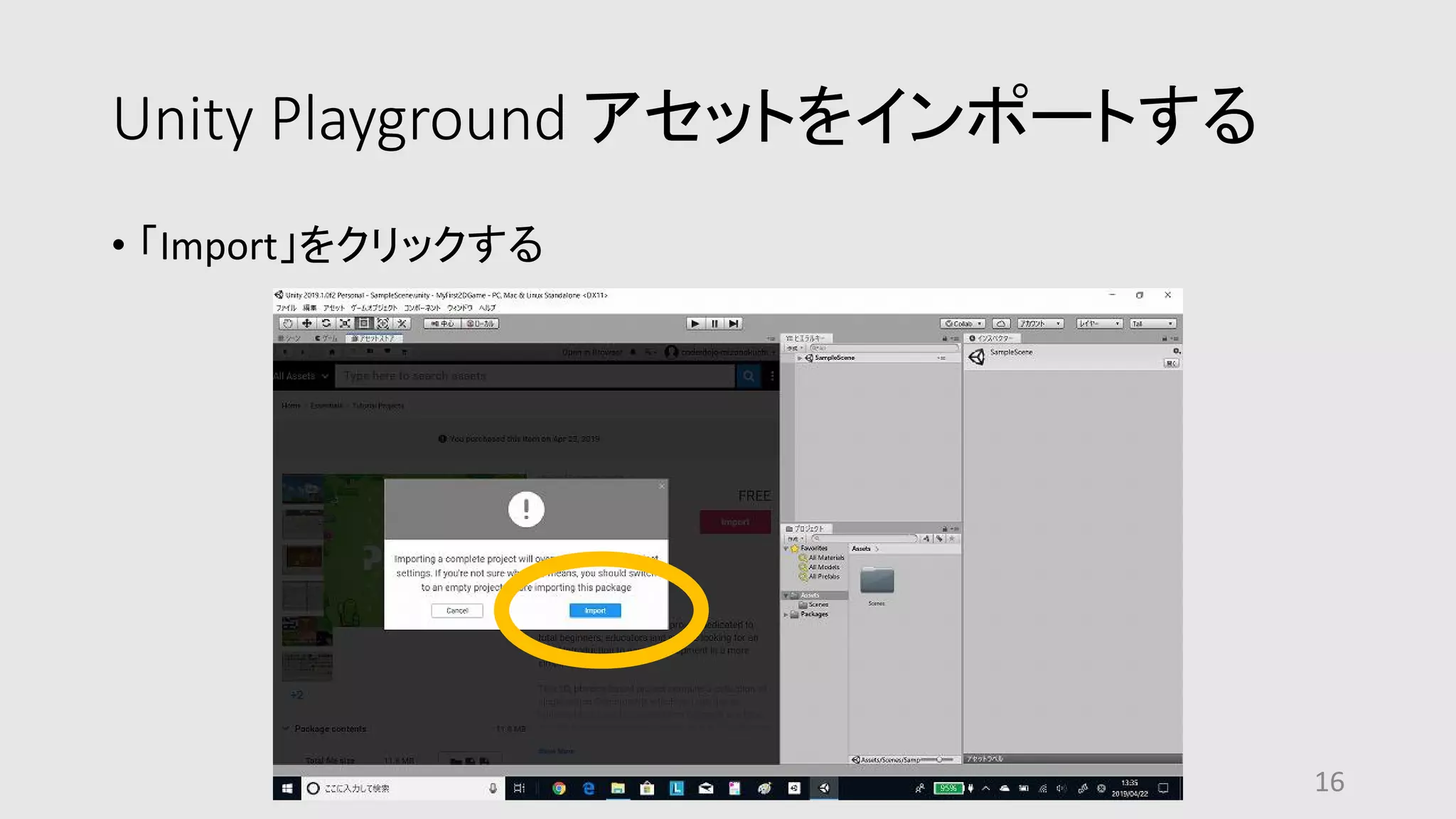Screen dimensions: 1456x819
Task: Select the Scale tool in Unity toolbar
Action: click(x=345, y=323)
